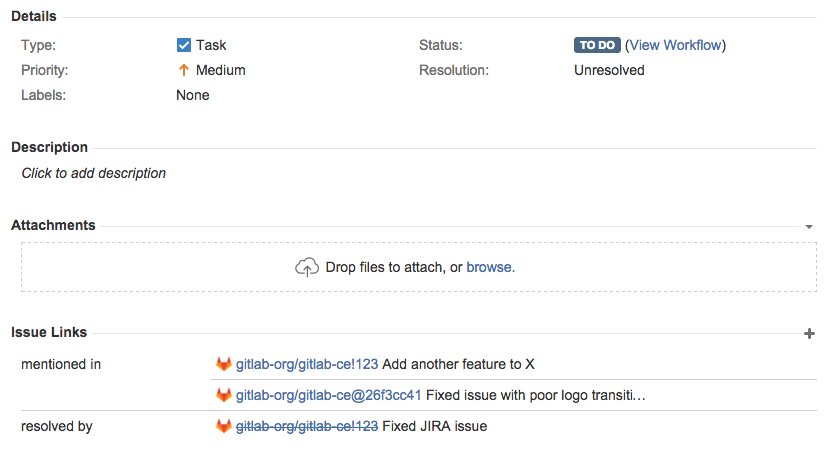Open the View Workflow link
836x463 pixels.
coord(675,45)
